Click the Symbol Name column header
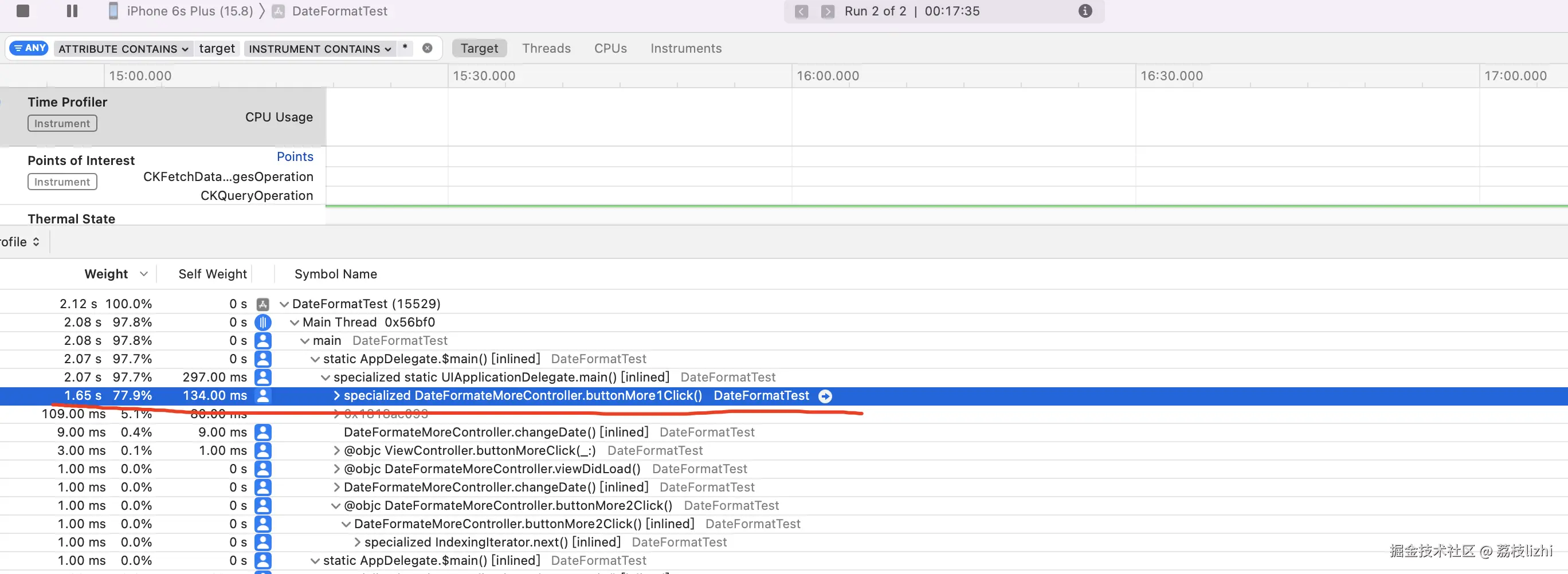This screenshot has width=1568, height=574. pyautogui.click(x=335, y=274)
